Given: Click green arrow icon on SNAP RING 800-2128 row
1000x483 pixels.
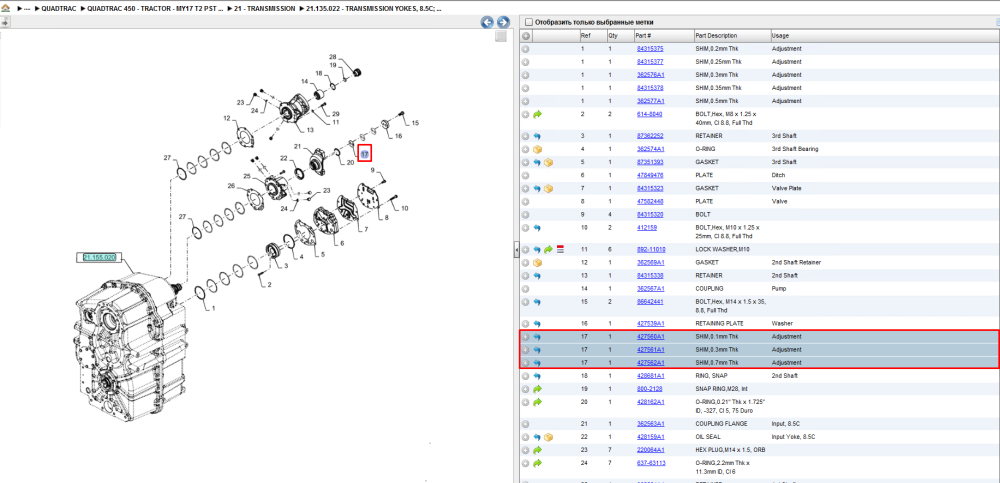Looking at the screenshot, I should (x=537, y=389).
